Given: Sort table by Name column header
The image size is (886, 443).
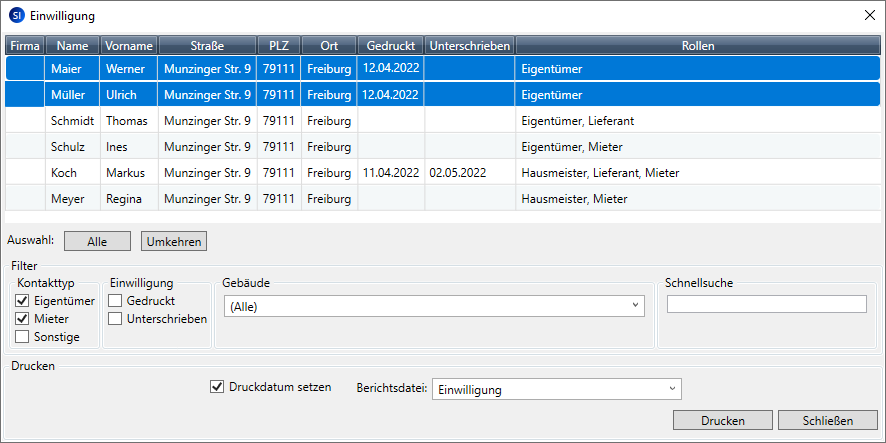Looking at the screenshot, I should (x=73, y=46).
